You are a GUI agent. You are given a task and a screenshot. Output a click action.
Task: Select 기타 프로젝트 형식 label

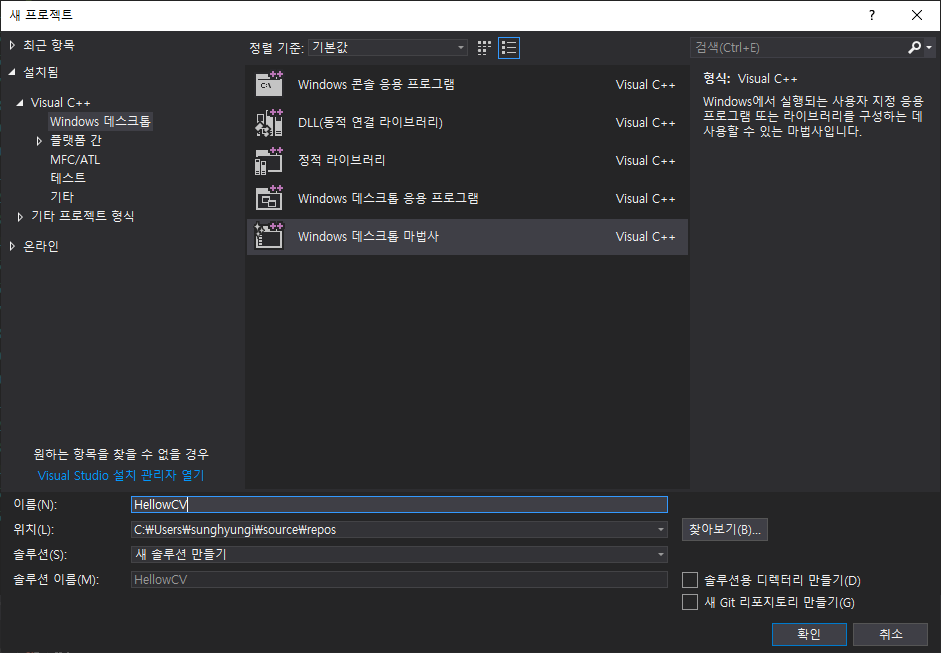click(83, 216)
